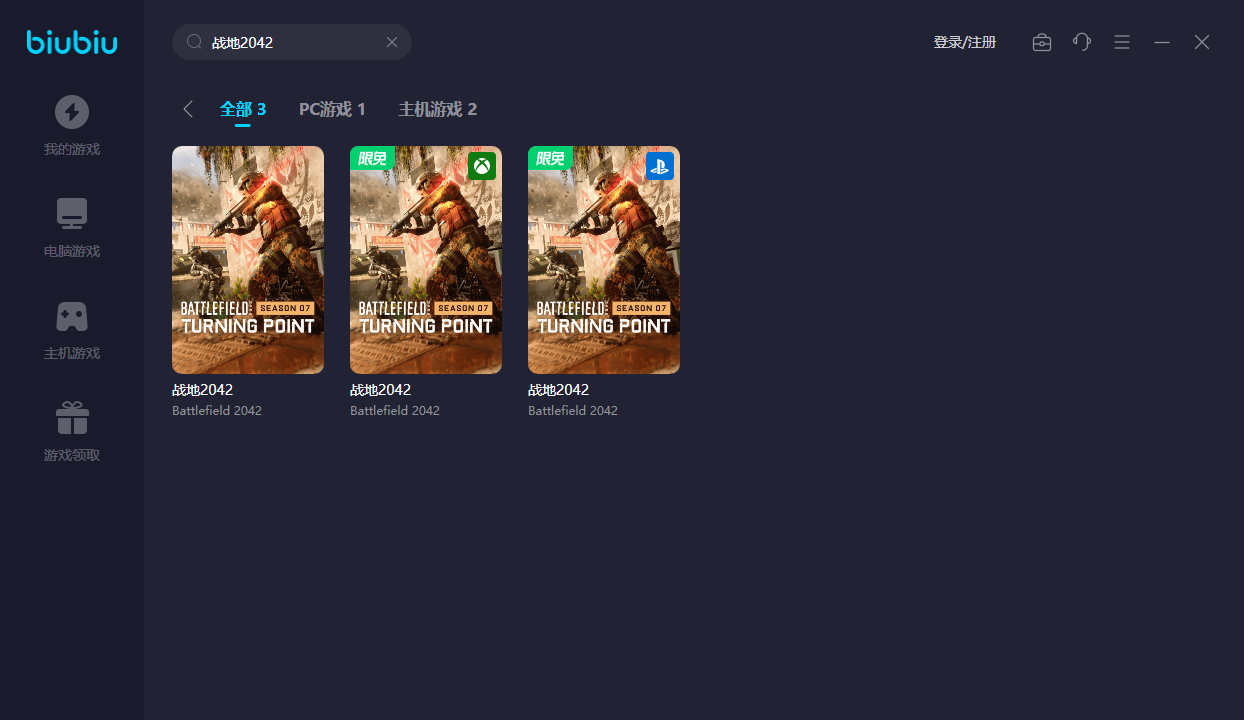Open console games controller icon
This screenshot has width=1244, height=720.
[72, 316]
